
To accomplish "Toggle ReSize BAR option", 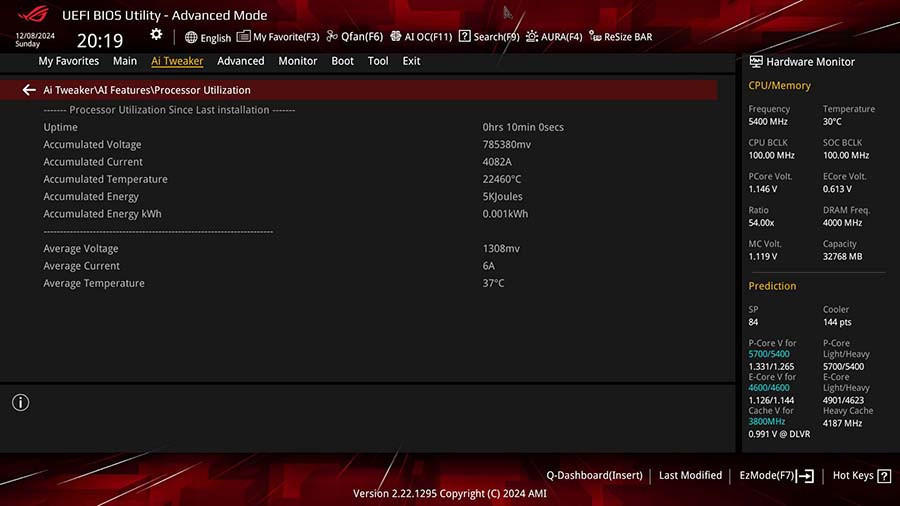I will coord(628,37).
